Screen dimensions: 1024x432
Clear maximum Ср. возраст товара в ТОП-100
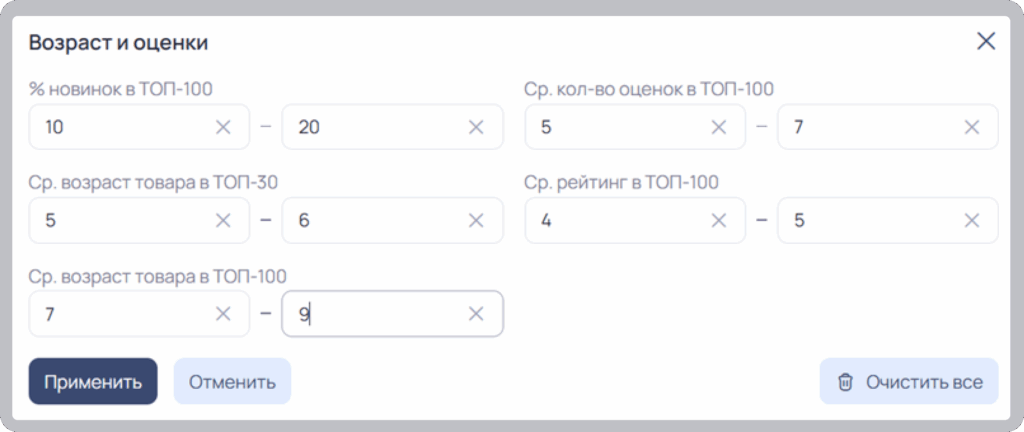click(x=476, y=314)
